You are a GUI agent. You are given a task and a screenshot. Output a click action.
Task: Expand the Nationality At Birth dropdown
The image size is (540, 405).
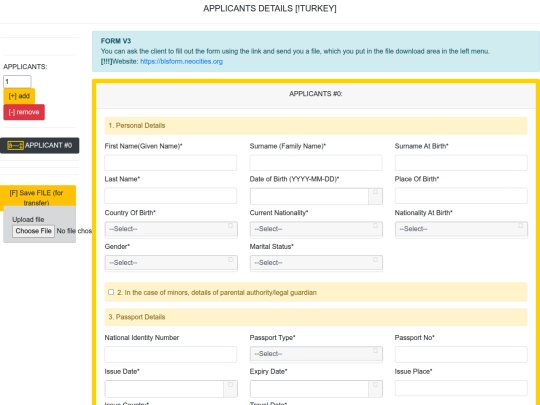point(461,229)
